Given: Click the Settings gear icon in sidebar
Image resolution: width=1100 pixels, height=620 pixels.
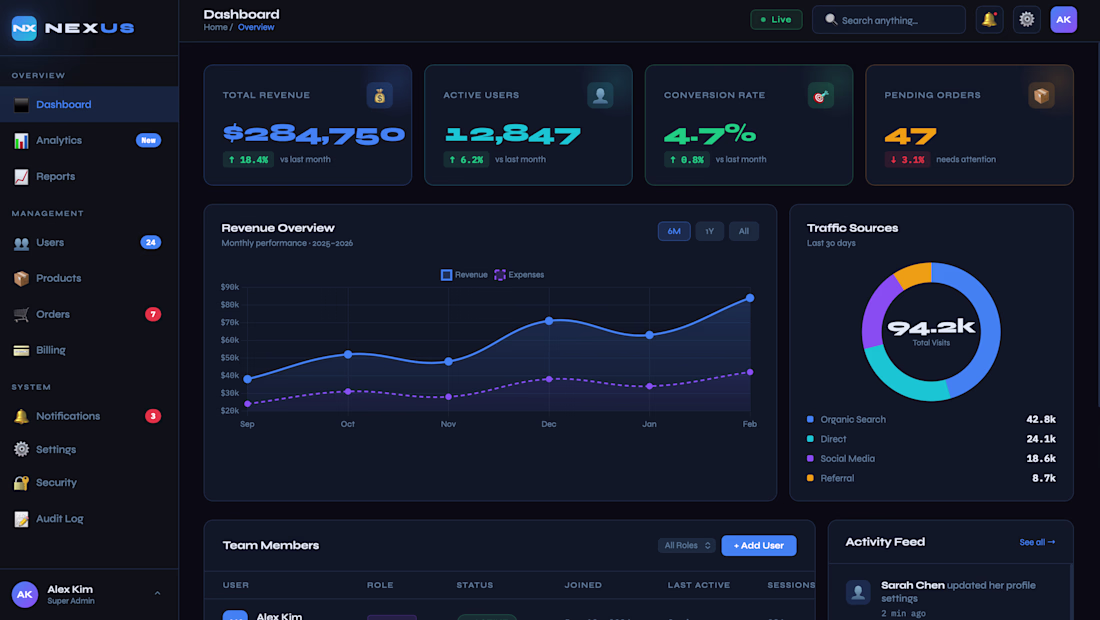Looking at the screenshot, I should 22,449.
